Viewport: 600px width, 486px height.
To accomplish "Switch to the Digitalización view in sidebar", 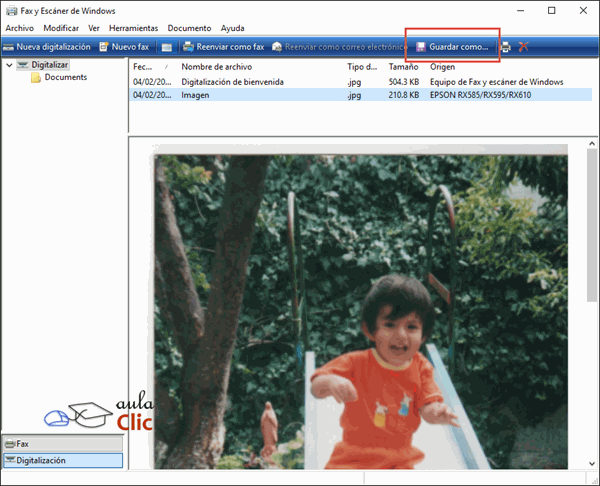I will coord(62,460).
